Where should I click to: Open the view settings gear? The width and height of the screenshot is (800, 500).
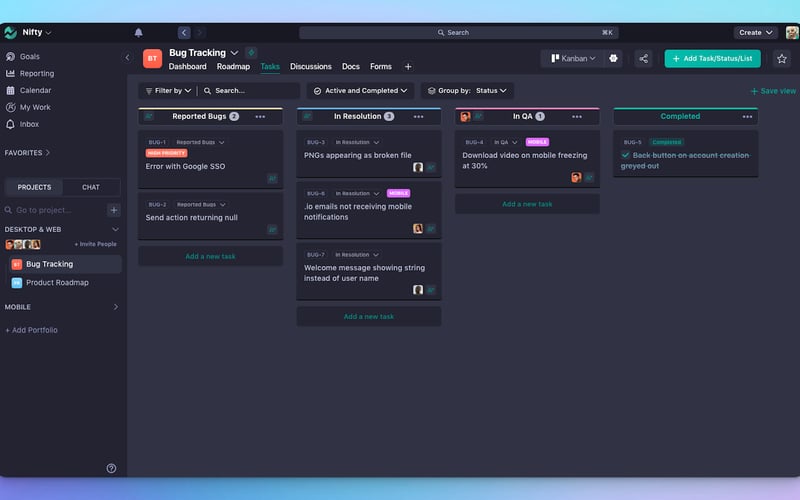(x=613, y=59)
